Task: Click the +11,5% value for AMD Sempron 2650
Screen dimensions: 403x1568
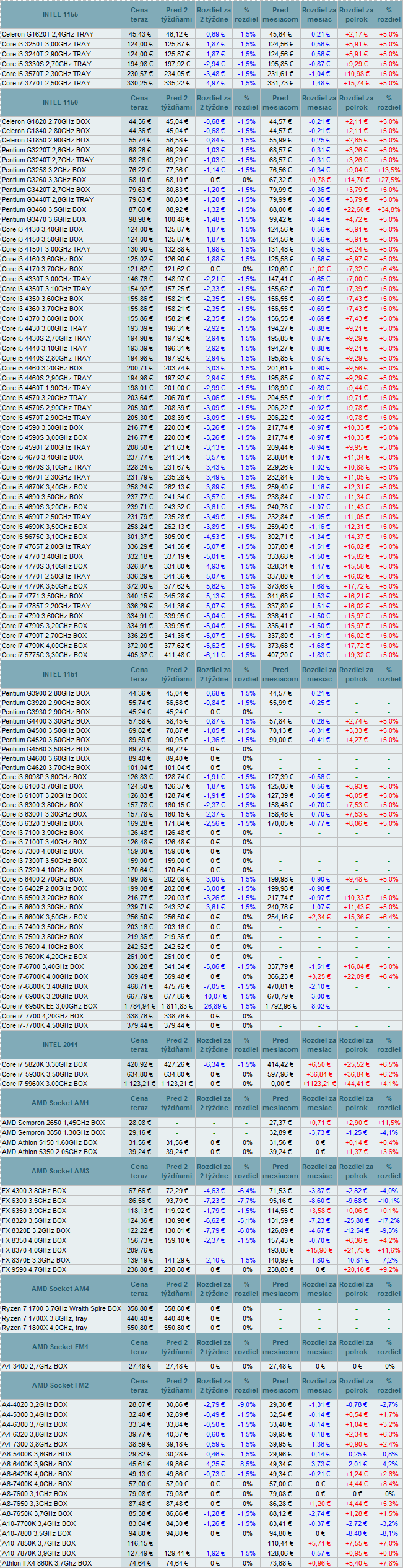Action: (389, 1123)
